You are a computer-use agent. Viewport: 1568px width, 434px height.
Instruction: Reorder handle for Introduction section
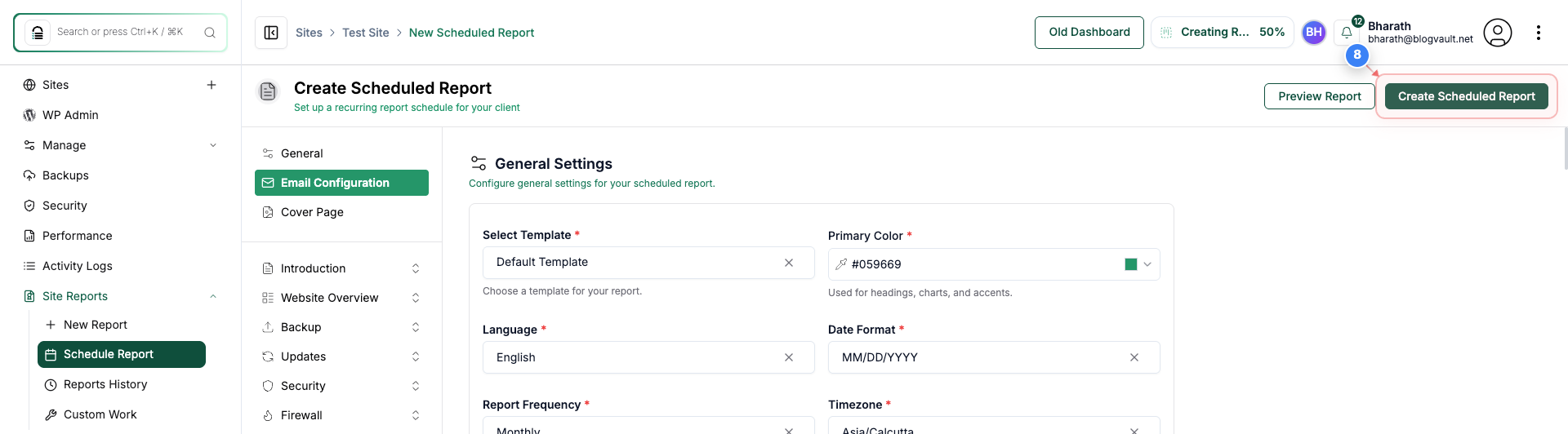[416, 268]
